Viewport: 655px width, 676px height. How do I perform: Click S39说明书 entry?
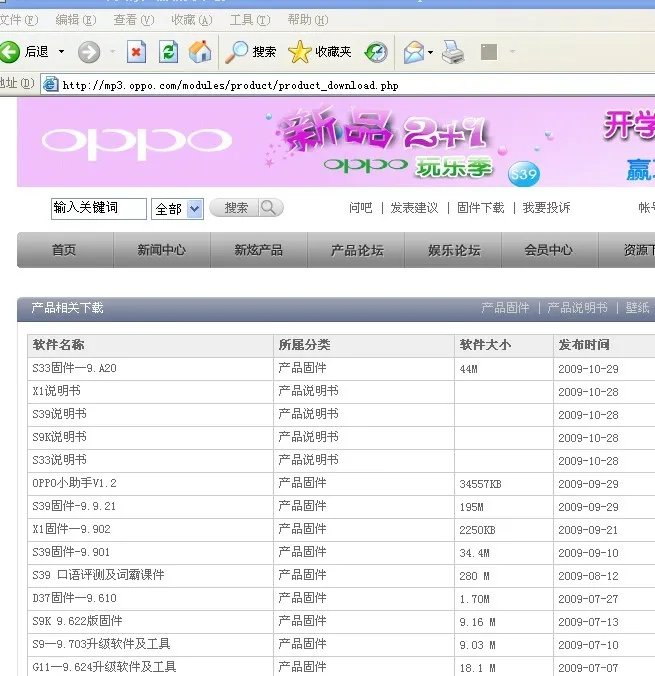[x=60, y=414]
